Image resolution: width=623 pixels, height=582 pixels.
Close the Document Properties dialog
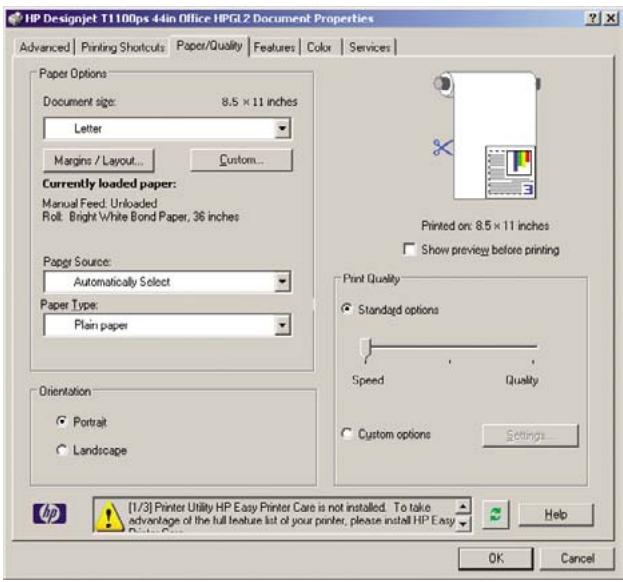(610, 18)
